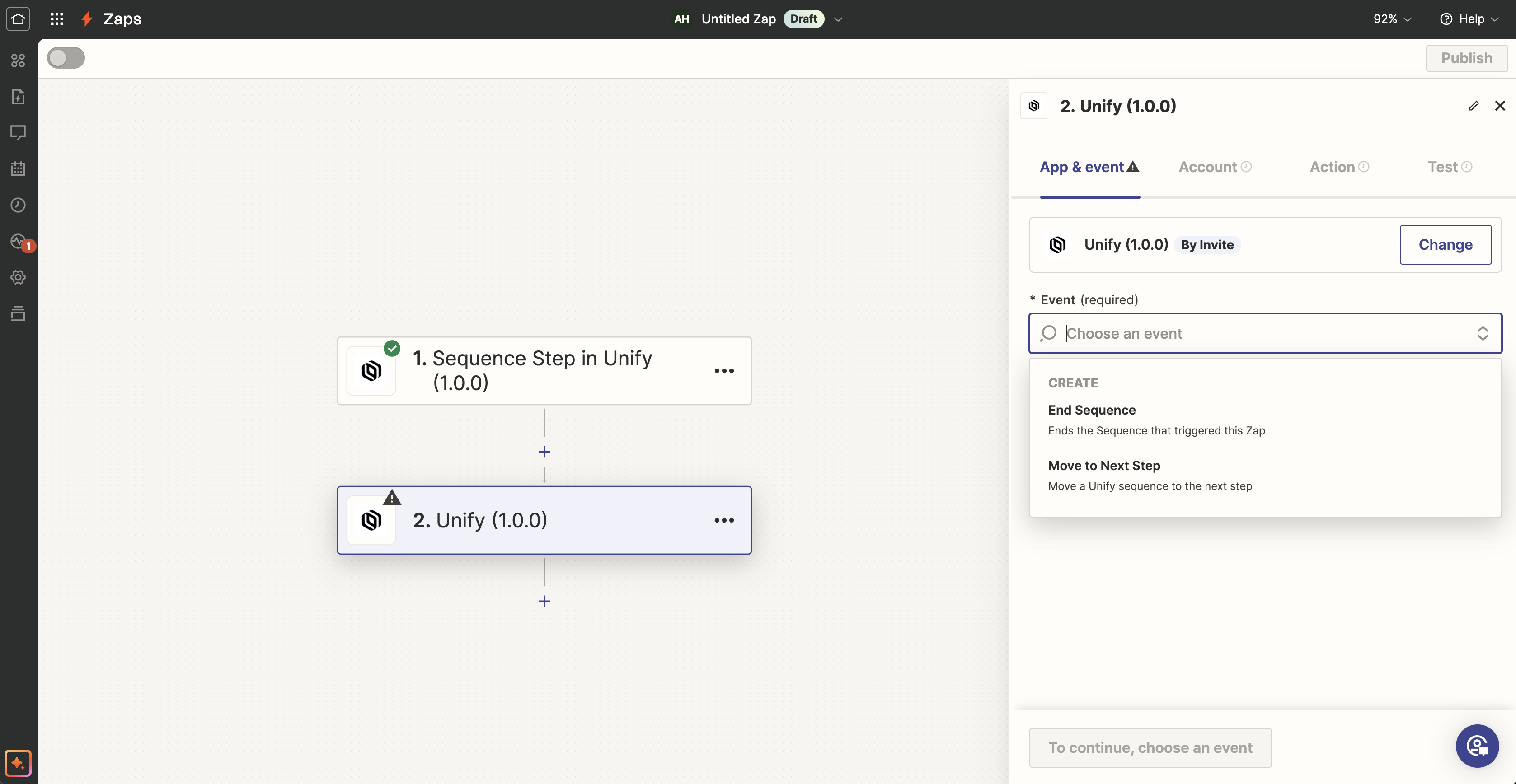Toggle the Zap on/off switch
Image resolution: width=1516 pixels, height=784 pixels.
[x=66, y=58]
